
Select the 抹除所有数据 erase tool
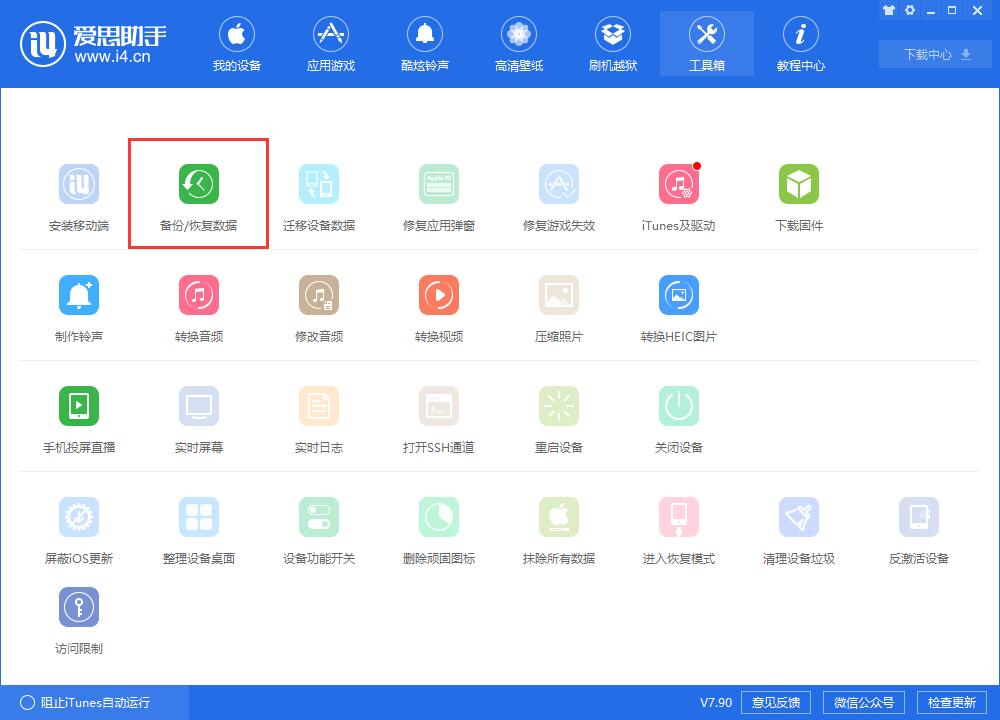(x=558, y=527)
